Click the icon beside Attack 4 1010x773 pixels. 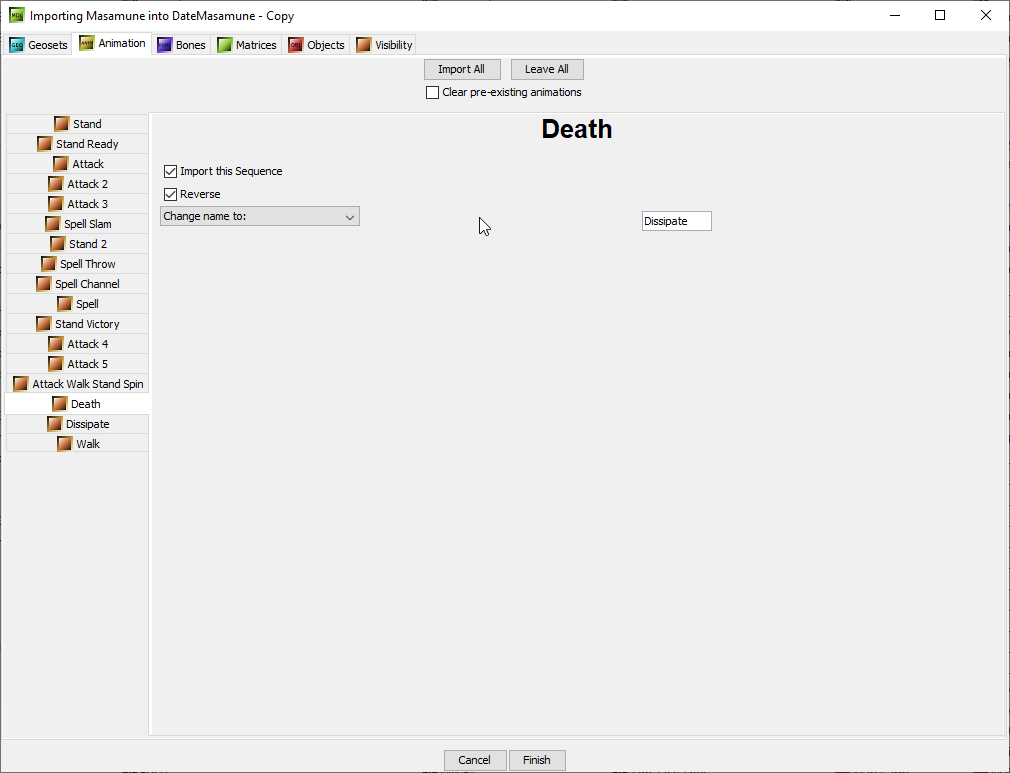pyautogui.click(x=56, y=343)
